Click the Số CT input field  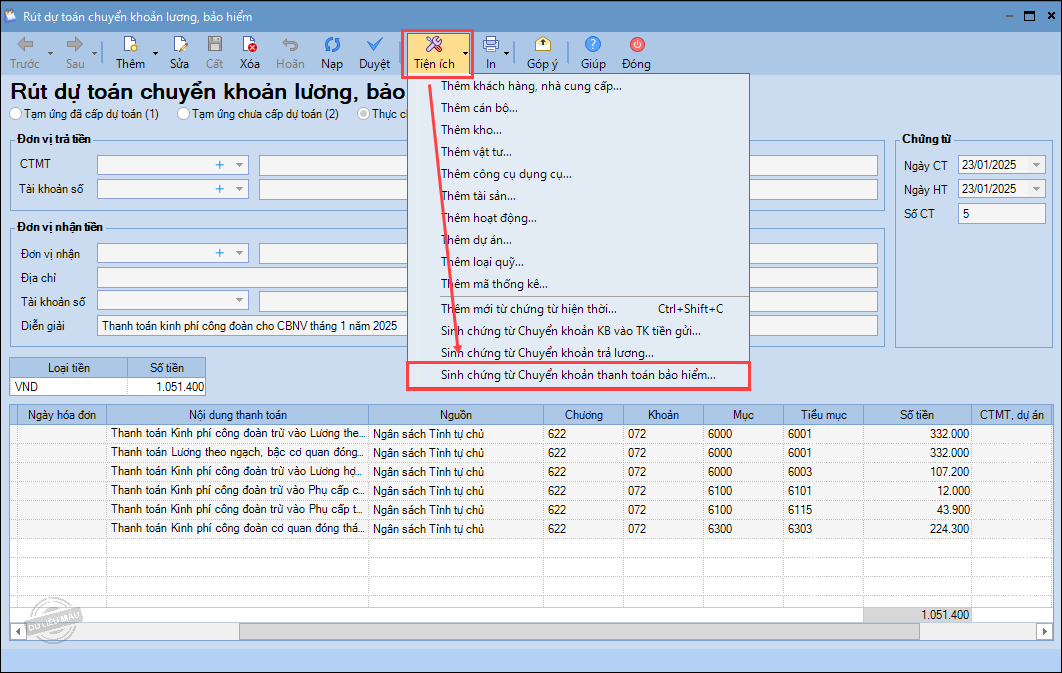(1001, 213)
